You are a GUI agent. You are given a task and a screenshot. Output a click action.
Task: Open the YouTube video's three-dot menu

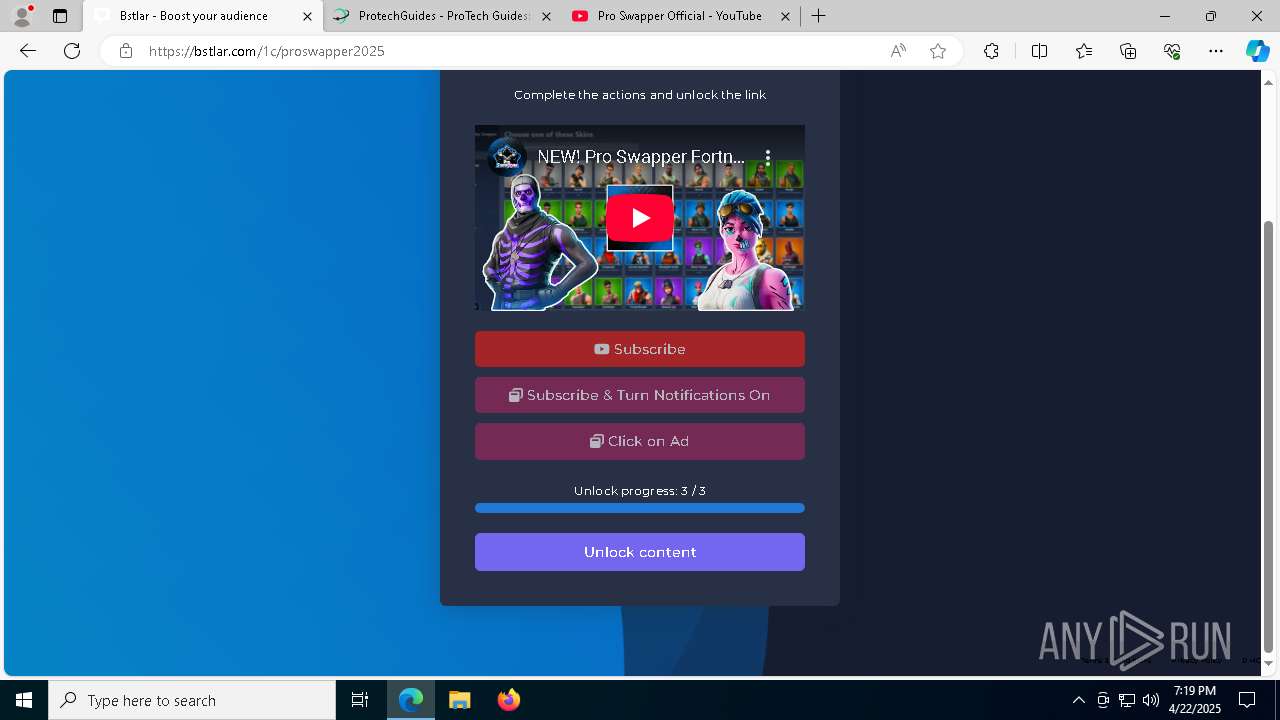click(x=768, y=157)
